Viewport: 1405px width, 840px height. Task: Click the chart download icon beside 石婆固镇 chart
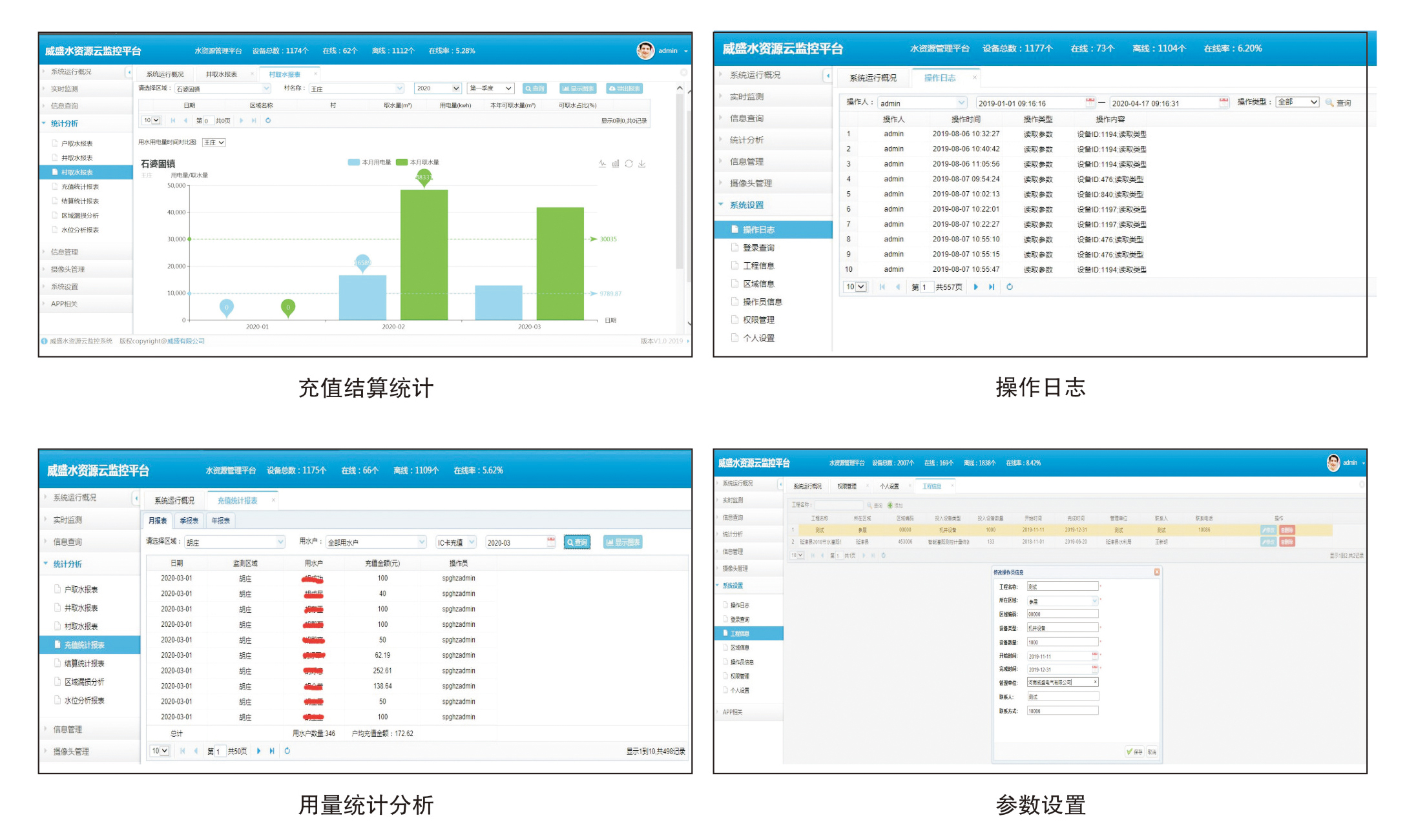(642, 164)
